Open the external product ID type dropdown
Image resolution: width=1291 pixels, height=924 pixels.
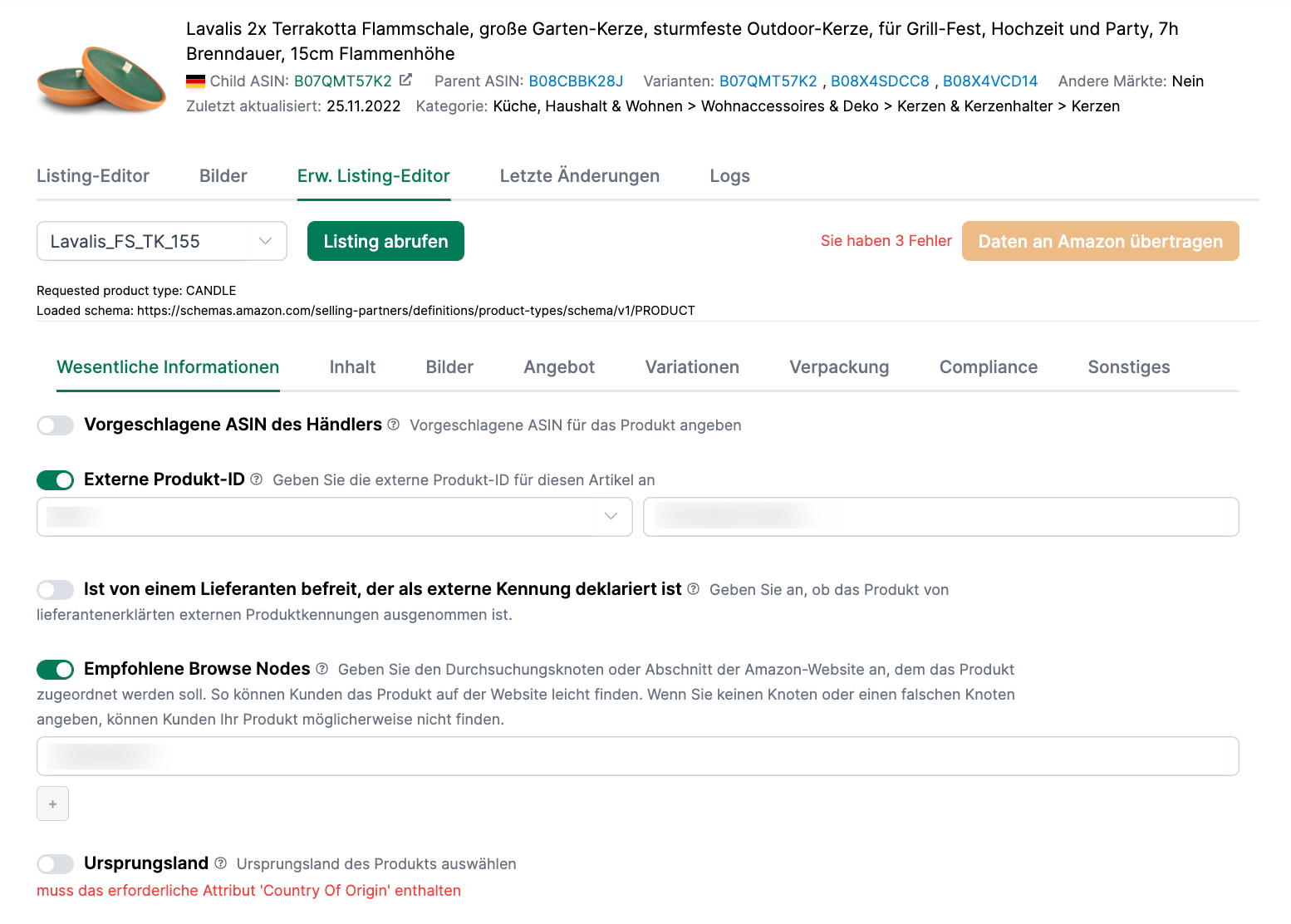[x=335, y=517]
